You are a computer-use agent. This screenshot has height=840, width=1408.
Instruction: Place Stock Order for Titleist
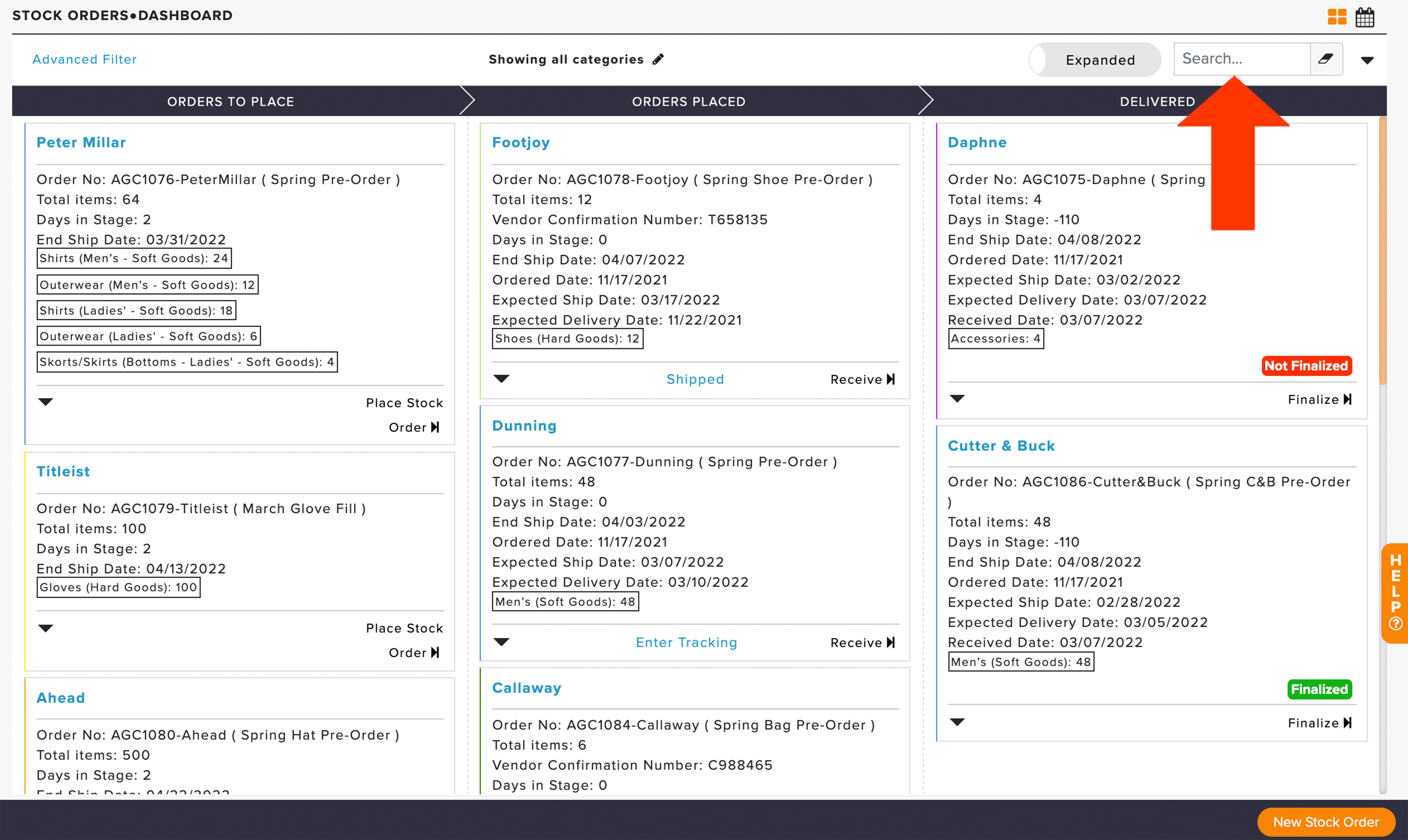[405, 640]
